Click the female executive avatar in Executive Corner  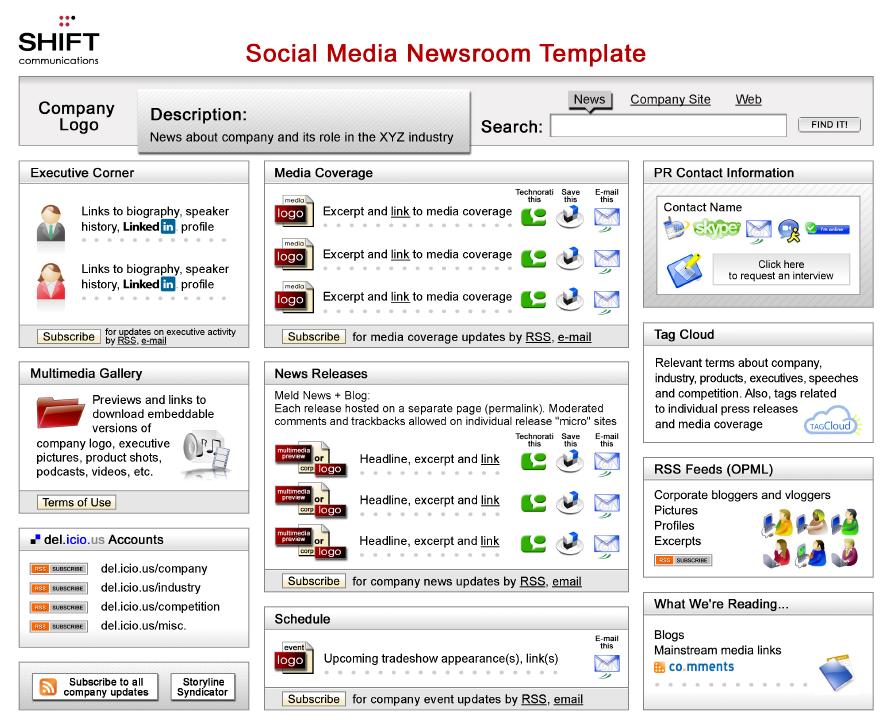coord(51,281)
